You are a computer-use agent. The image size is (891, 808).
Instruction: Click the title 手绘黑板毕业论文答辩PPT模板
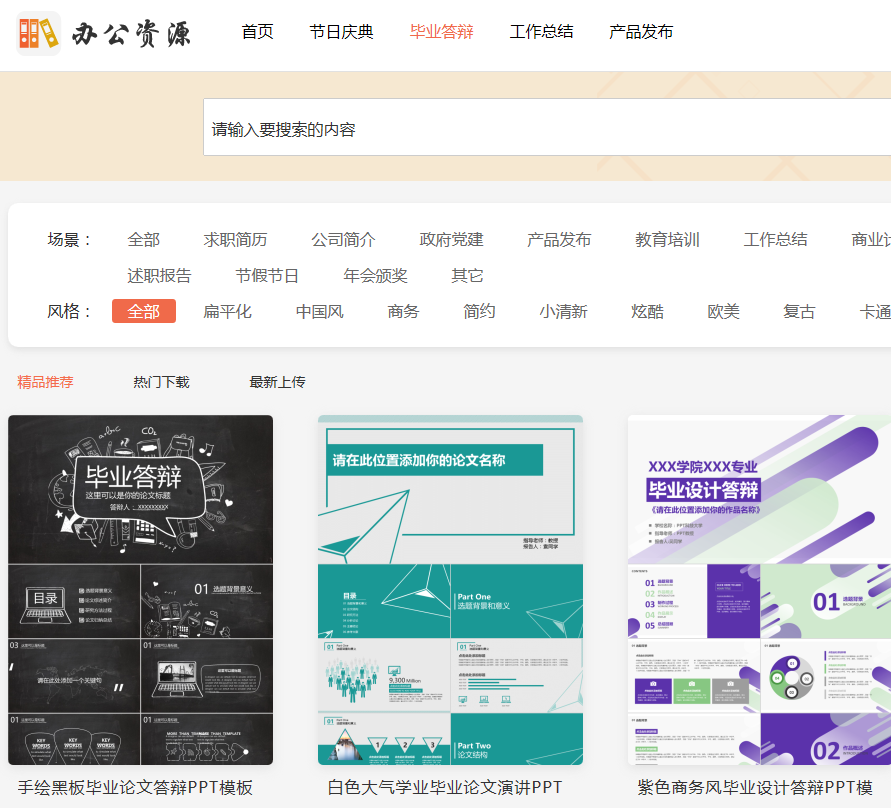(x=135, y=788)
